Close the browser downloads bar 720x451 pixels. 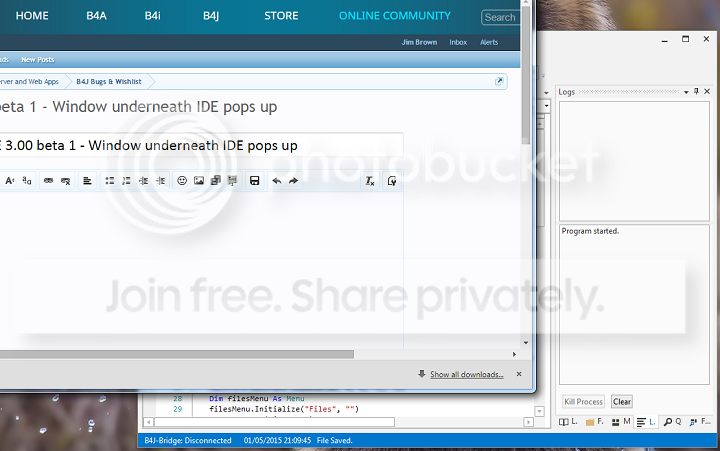[x=519, y=374]
